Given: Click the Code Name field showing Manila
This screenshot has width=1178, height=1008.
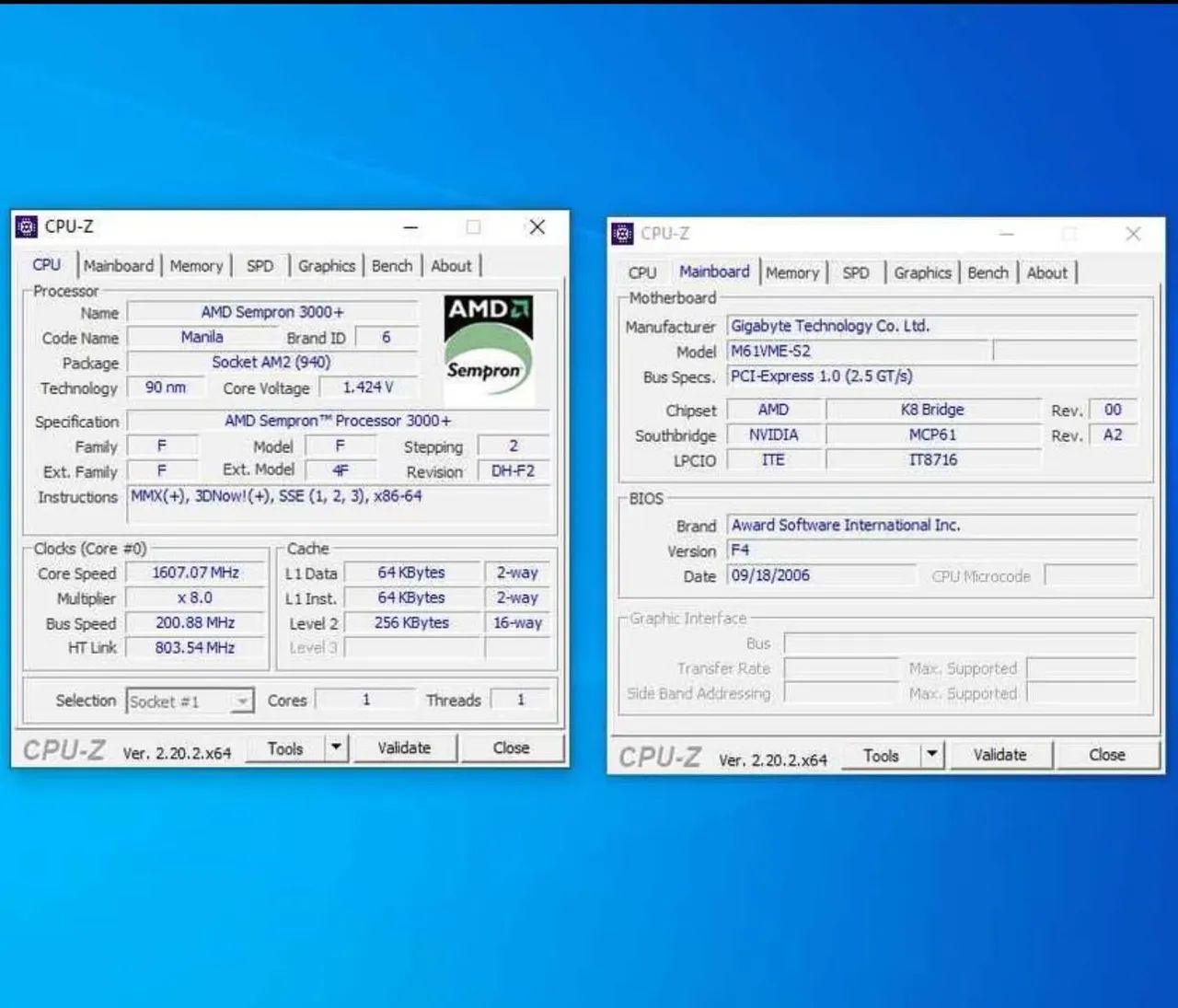Looking at the screenshot, I should [x=202, y=337].
